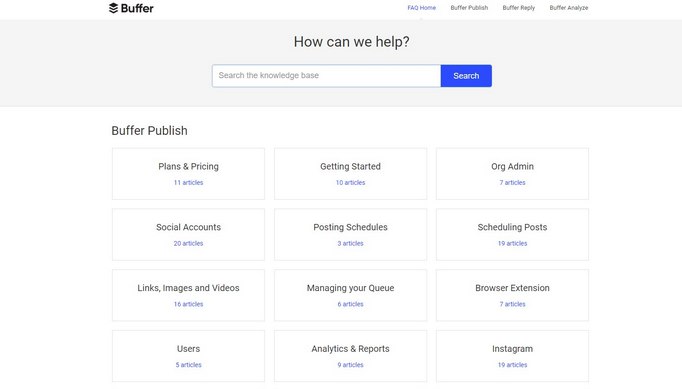Open Buffer Reply nav item
Screen dimensions: 682x389
pyautogui.click(x=518, y=8)
